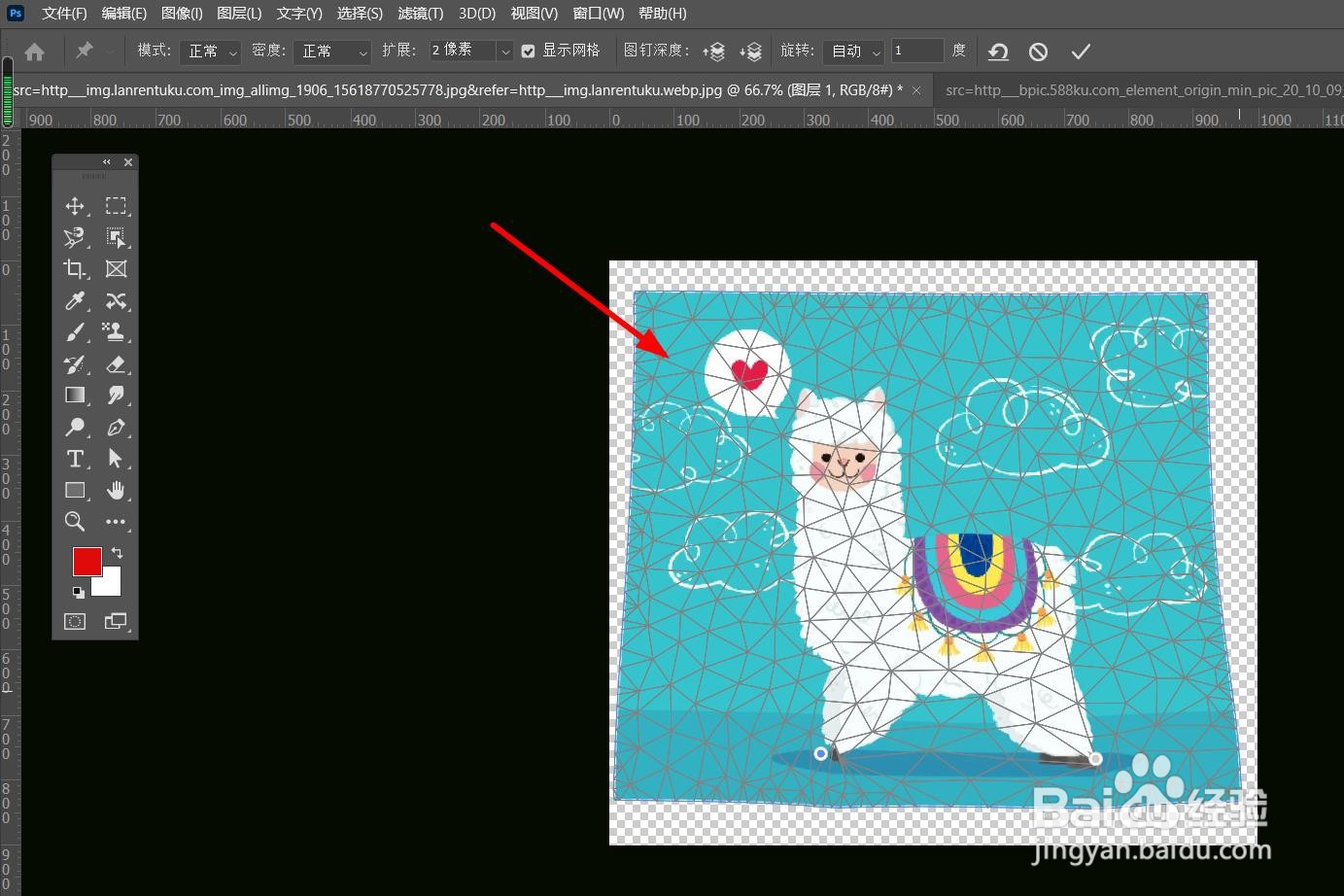This screenshot has height=896, width=1344.
Task: Select the Brush tool
Action: point(75,332)
